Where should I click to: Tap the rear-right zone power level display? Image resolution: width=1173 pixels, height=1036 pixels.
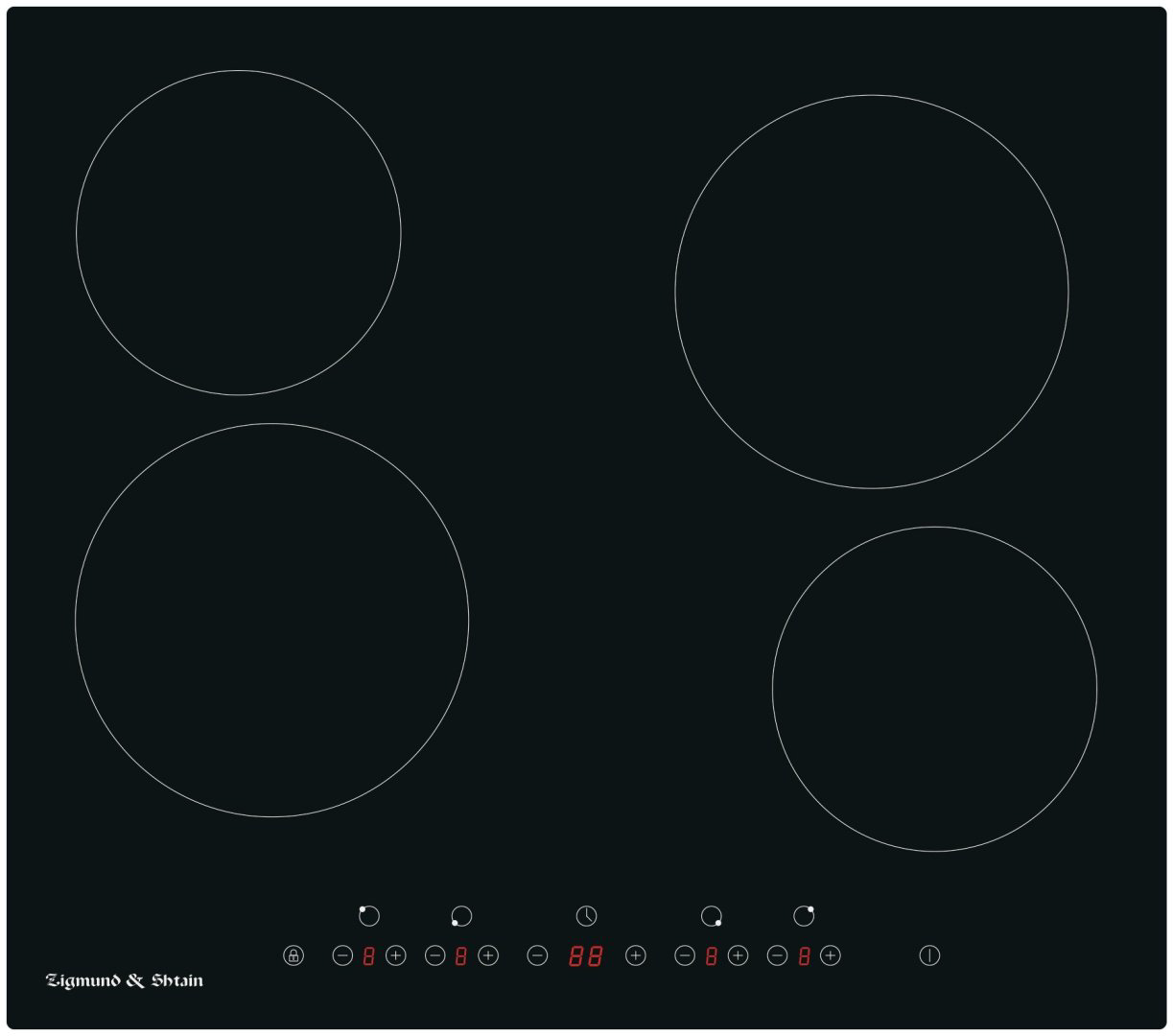tap(804, 955)
